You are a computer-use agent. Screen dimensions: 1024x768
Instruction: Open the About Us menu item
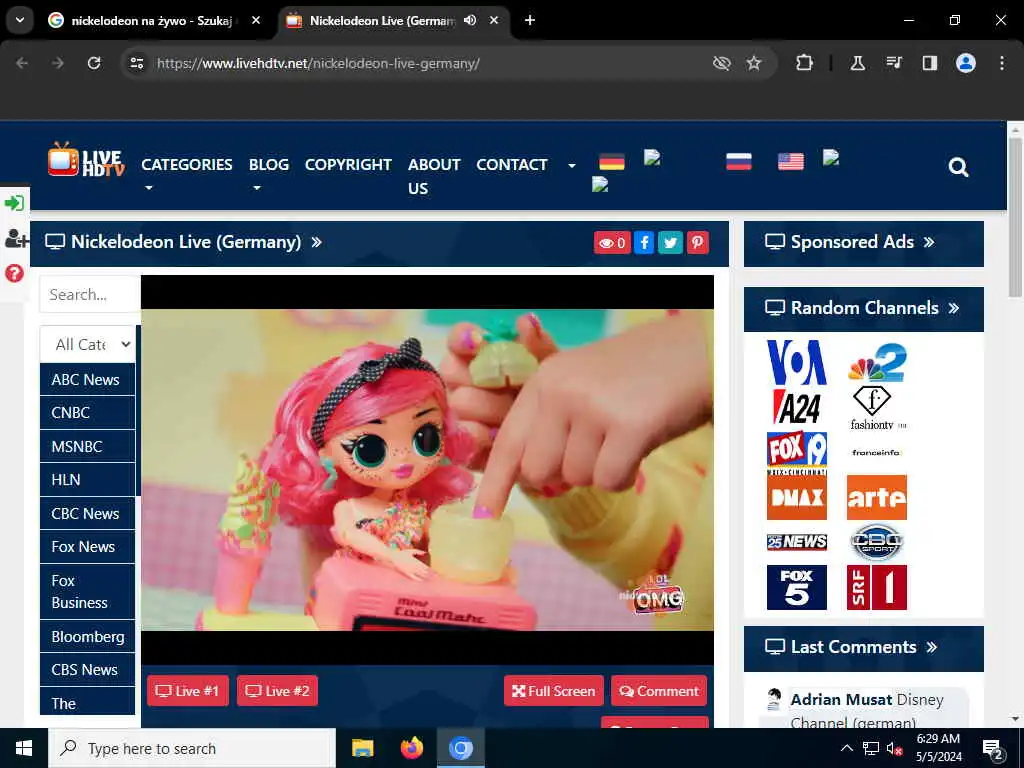[434, 176]
